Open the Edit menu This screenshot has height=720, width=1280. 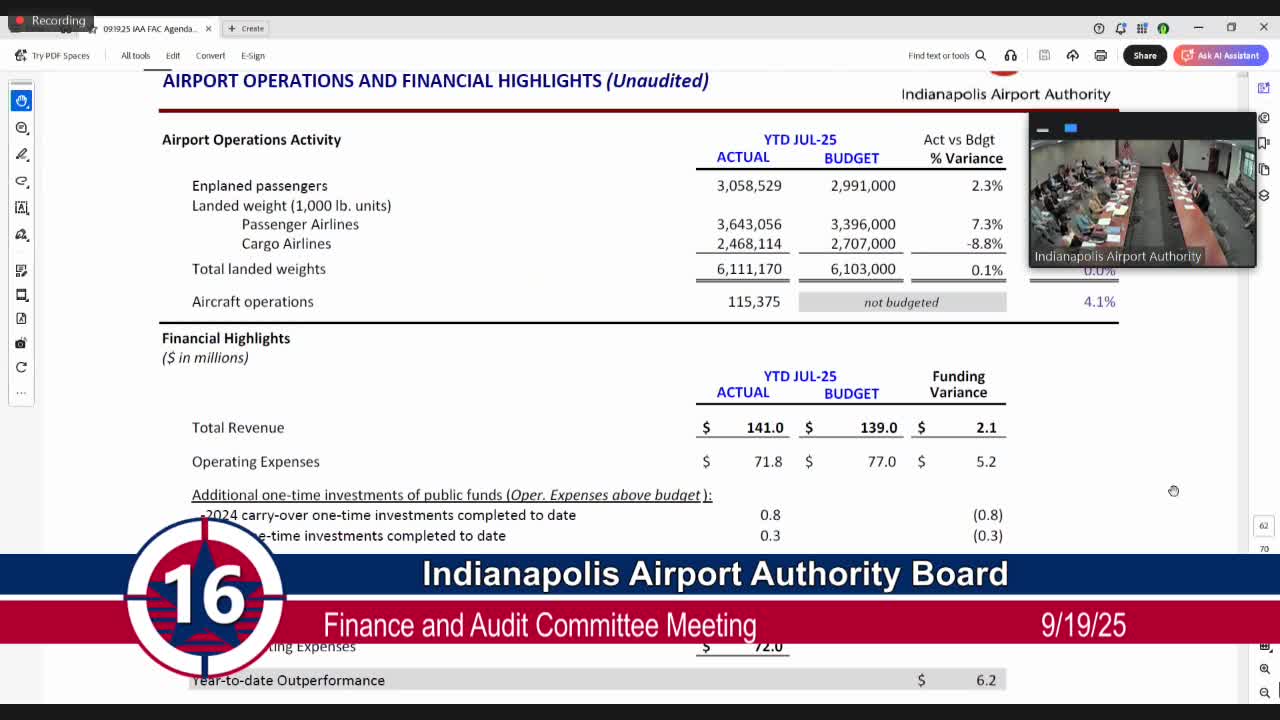point(173,56)
